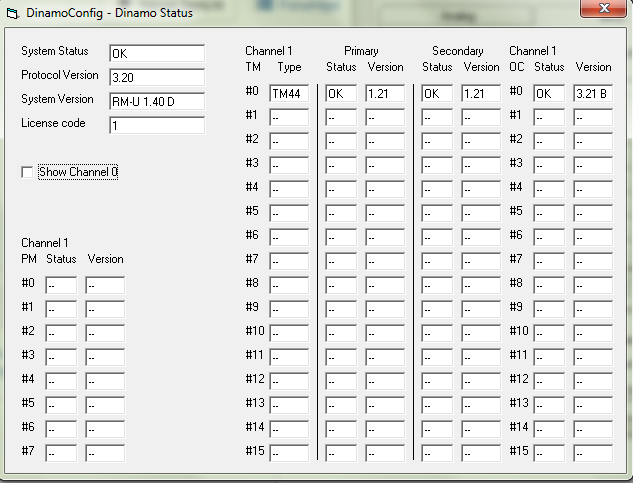Image resolution: width=633 pixels, height=483 pixels.
Task: Enable the Show Channel 0 checkbox
Action: 27,172
